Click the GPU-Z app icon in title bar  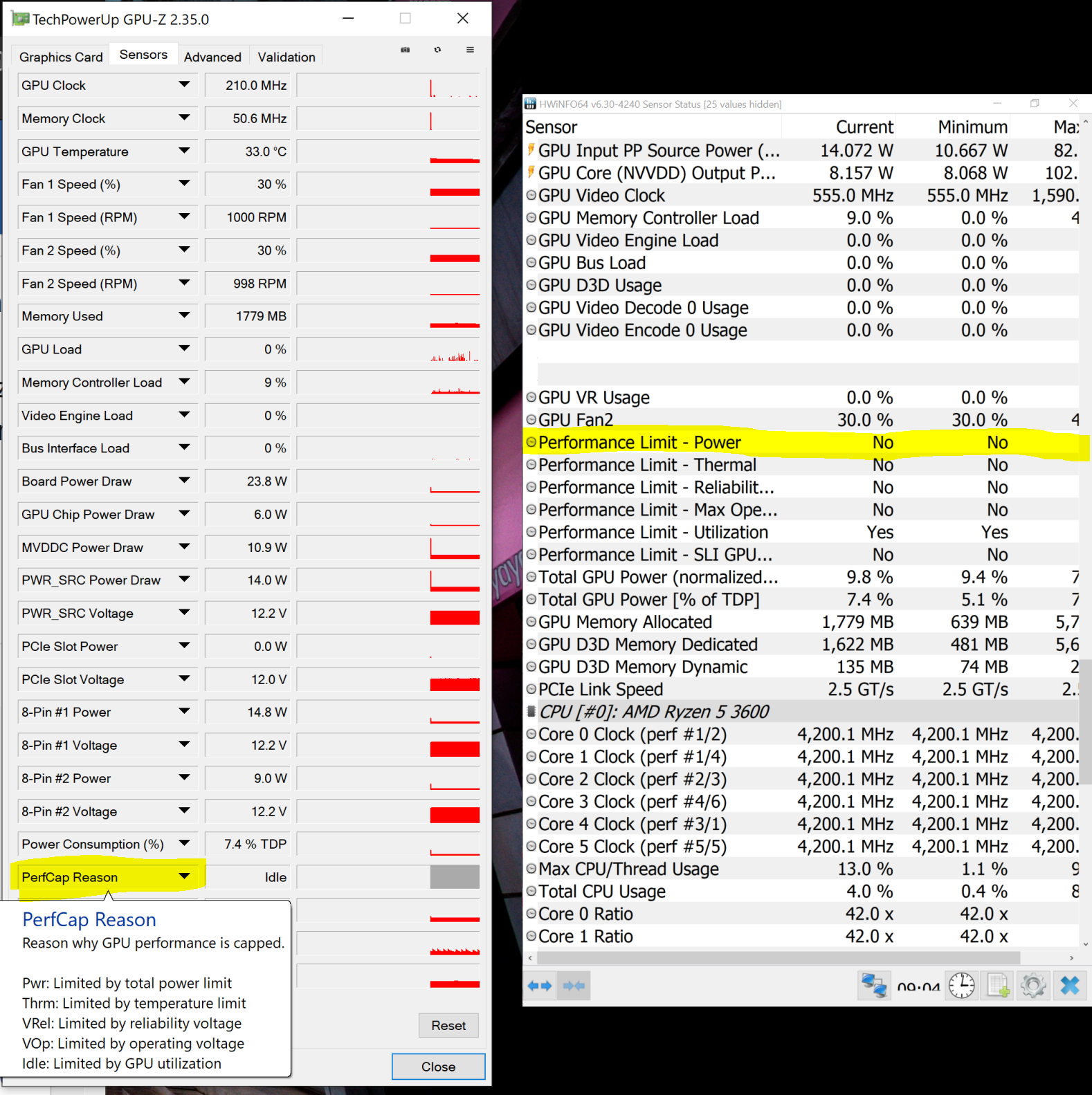(x=21, y=19)
